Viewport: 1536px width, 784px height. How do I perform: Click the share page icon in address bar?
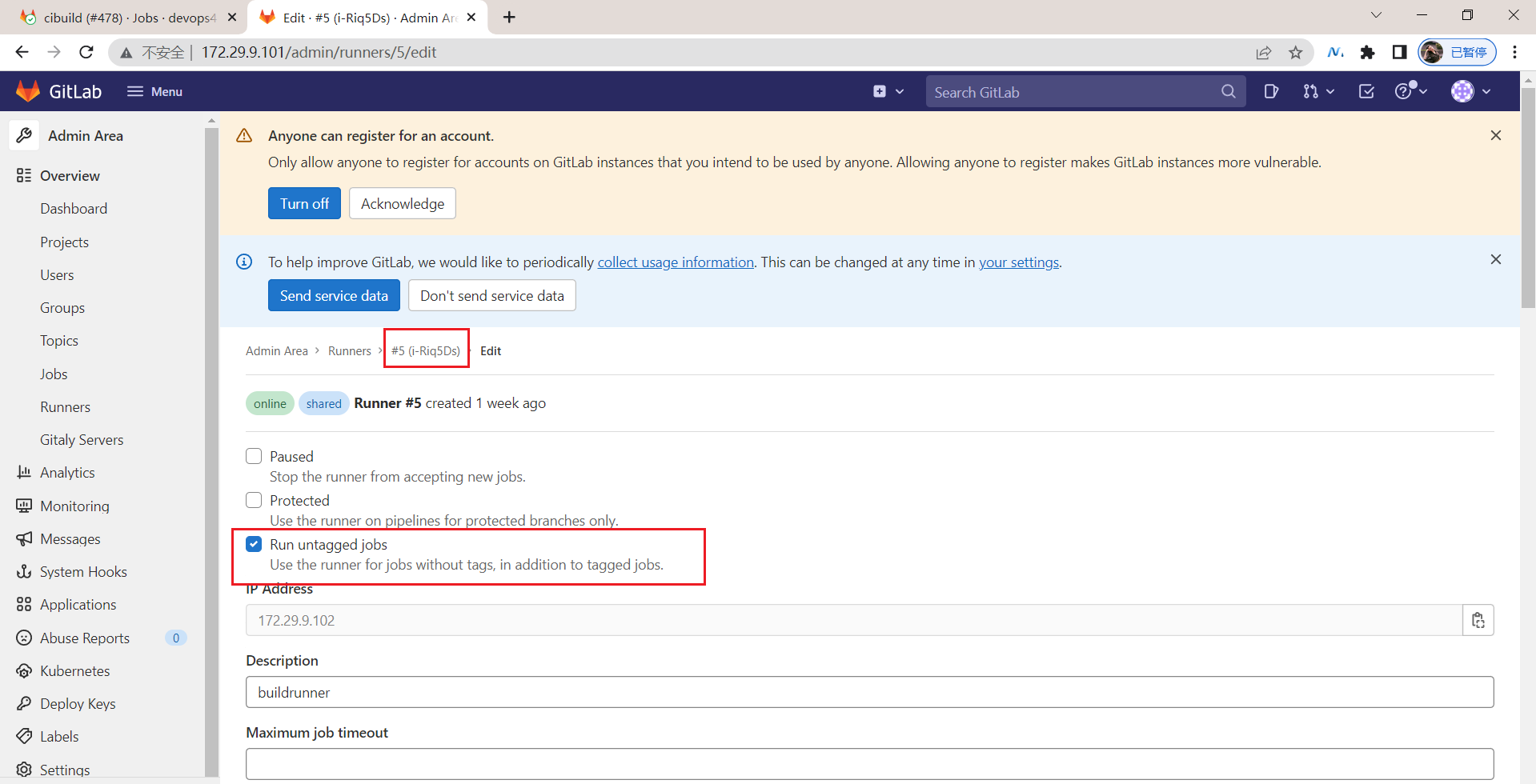(x=1263, y=52)
